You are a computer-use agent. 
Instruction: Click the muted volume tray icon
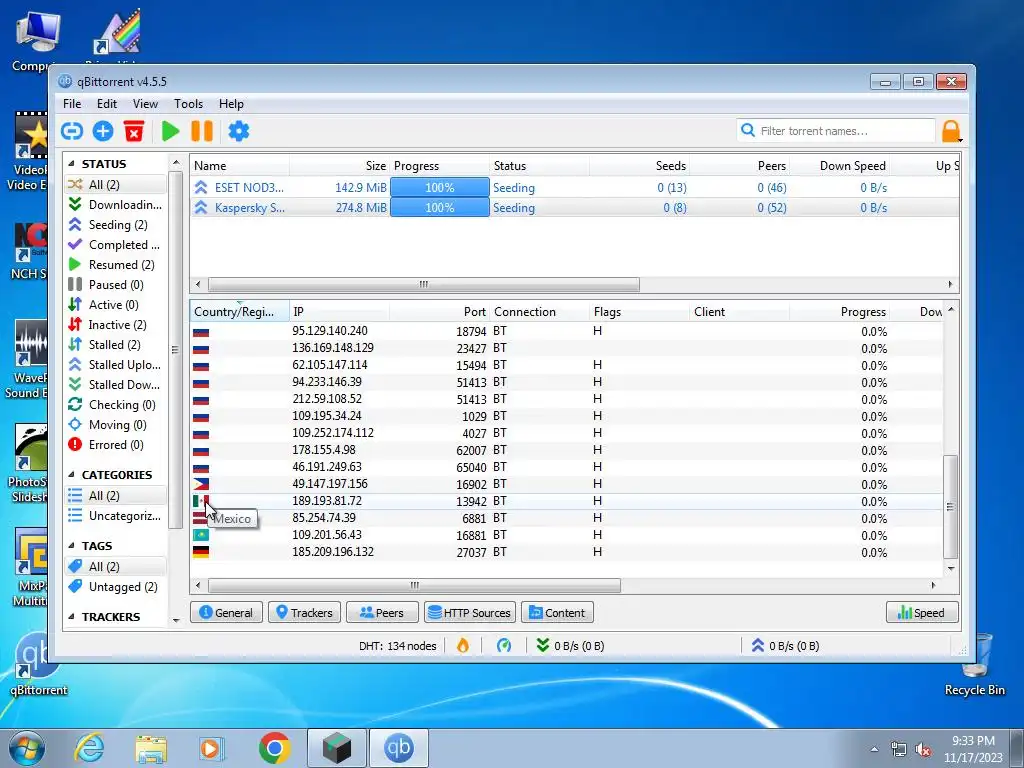point(923,750)
